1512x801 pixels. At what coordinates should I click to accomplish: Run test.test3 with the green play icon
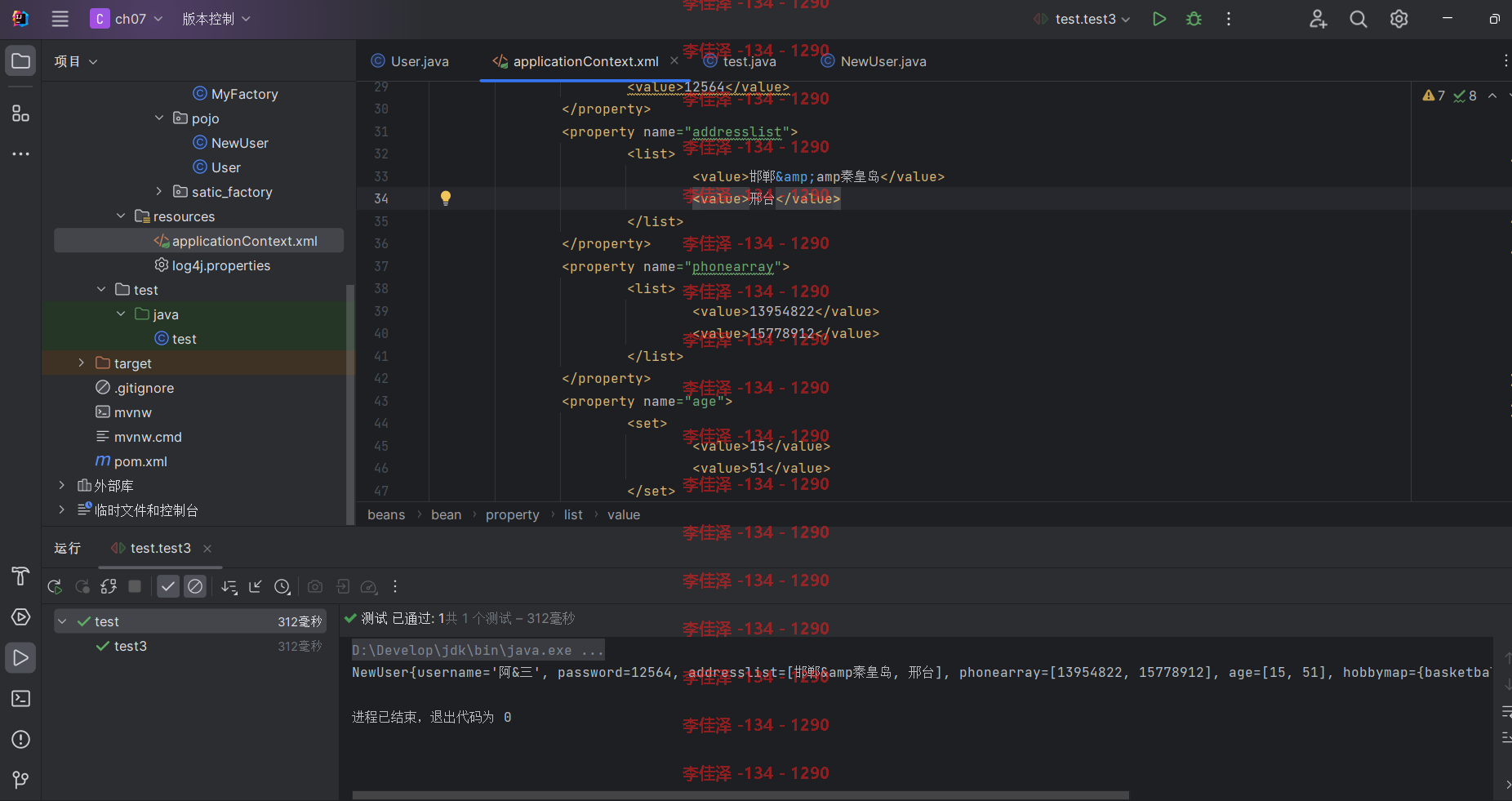1159,19
